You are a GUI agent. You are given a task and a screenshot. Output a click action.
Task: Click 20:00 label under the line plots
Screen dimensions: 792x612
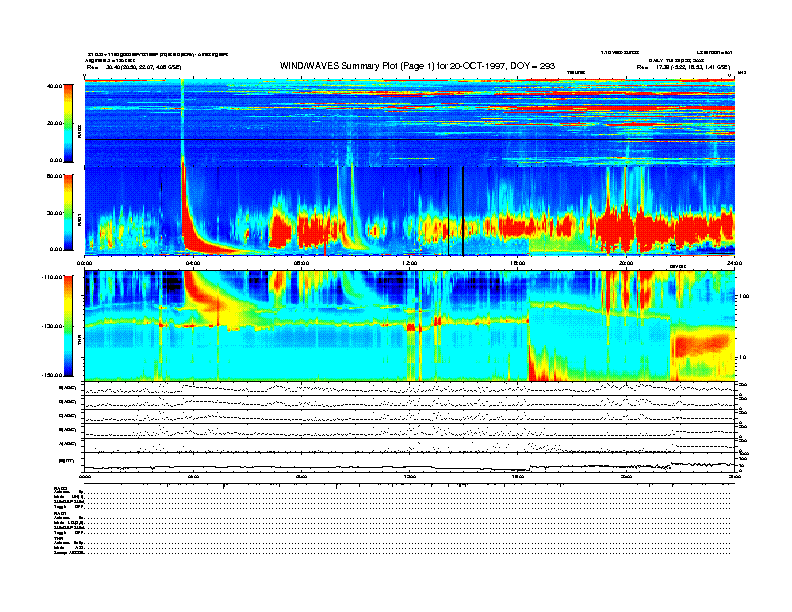(626, 476)
